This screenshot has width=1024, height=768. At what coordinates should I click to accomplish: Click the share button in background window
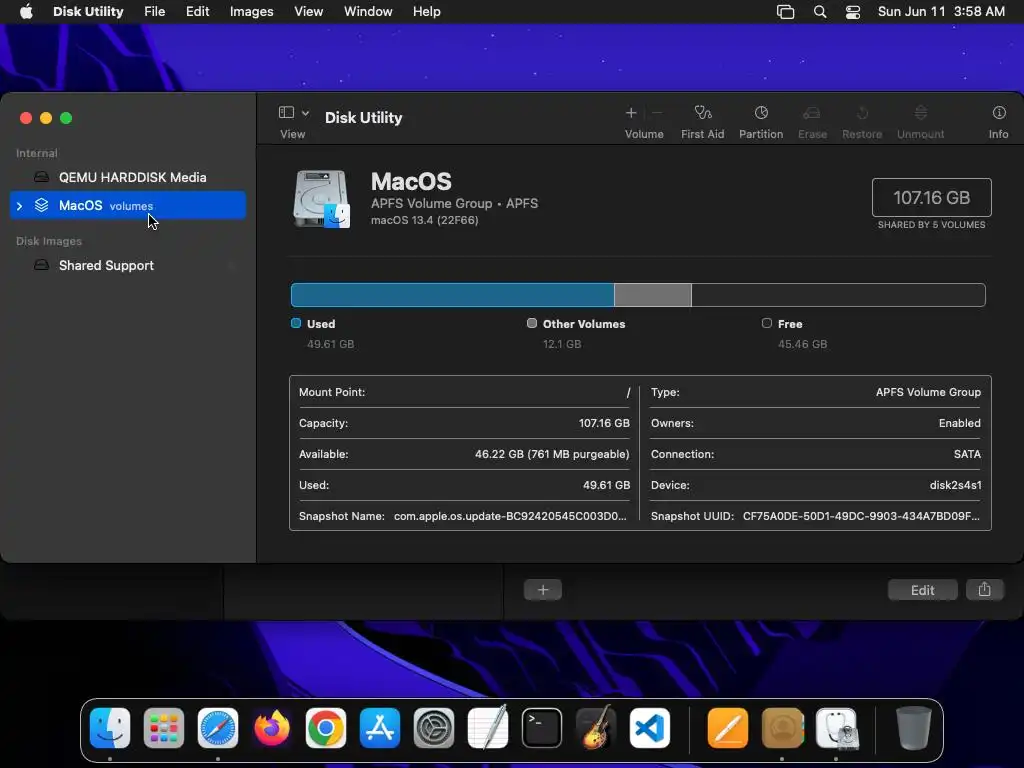[985, 590]
